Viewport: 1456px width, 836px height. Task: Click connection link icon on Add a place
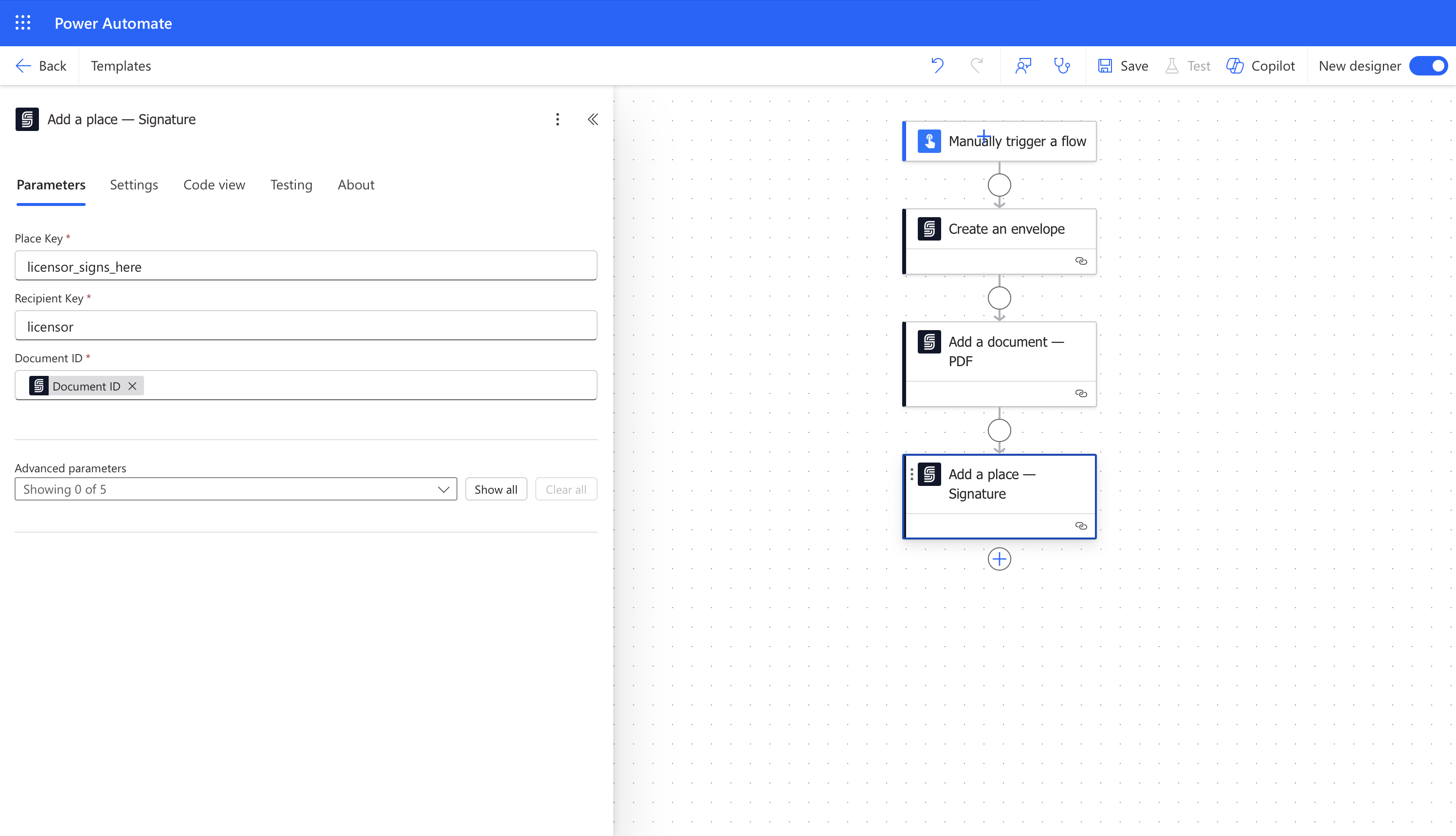point(1081,526)
